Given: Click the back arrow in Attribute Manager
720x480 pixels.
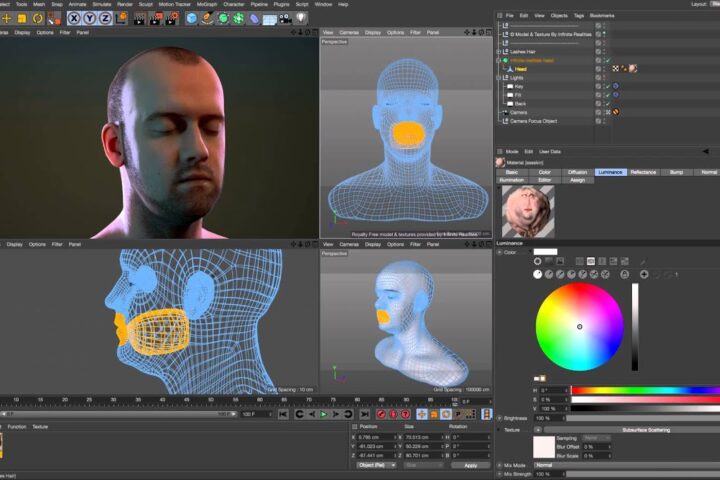Looking at the screenshot, I should [x=706, y=151].
